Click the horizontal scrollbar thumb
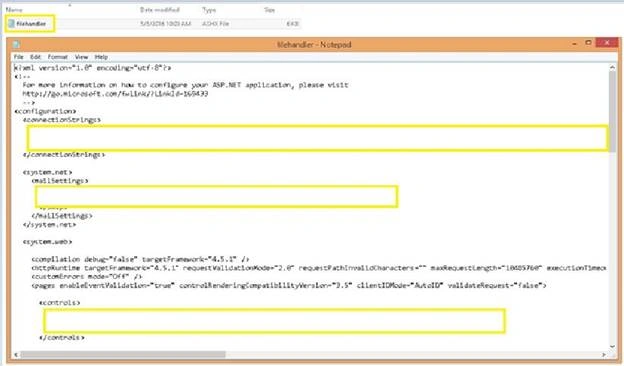 pos(123,354)
